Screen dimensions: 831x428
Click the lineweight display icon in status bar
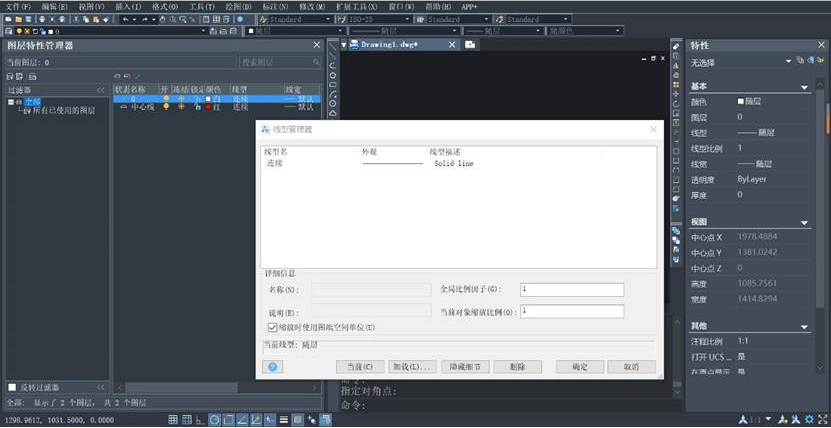tap(284, 420)
